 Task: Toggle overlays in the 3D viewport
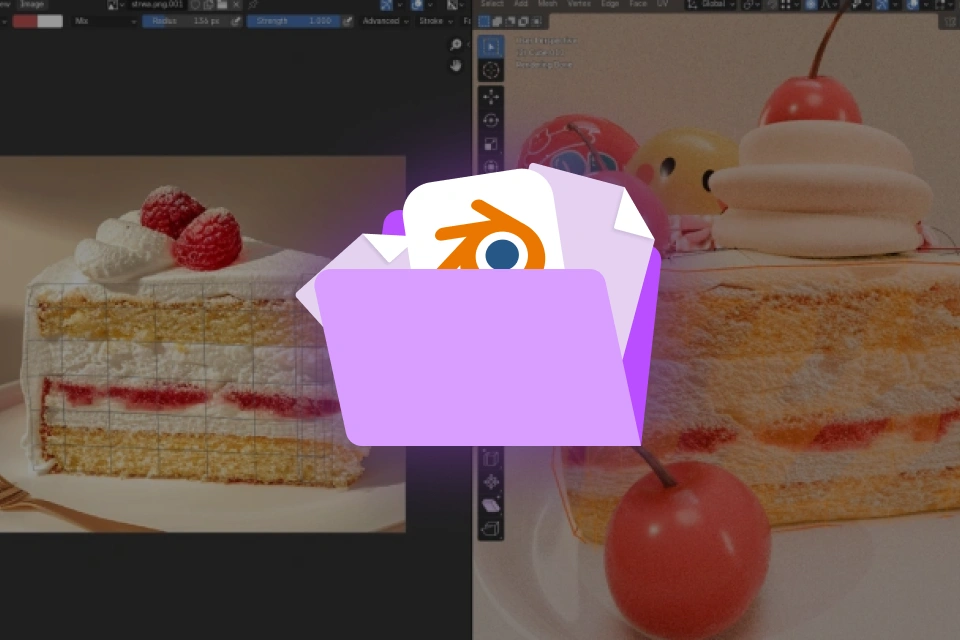913,4
